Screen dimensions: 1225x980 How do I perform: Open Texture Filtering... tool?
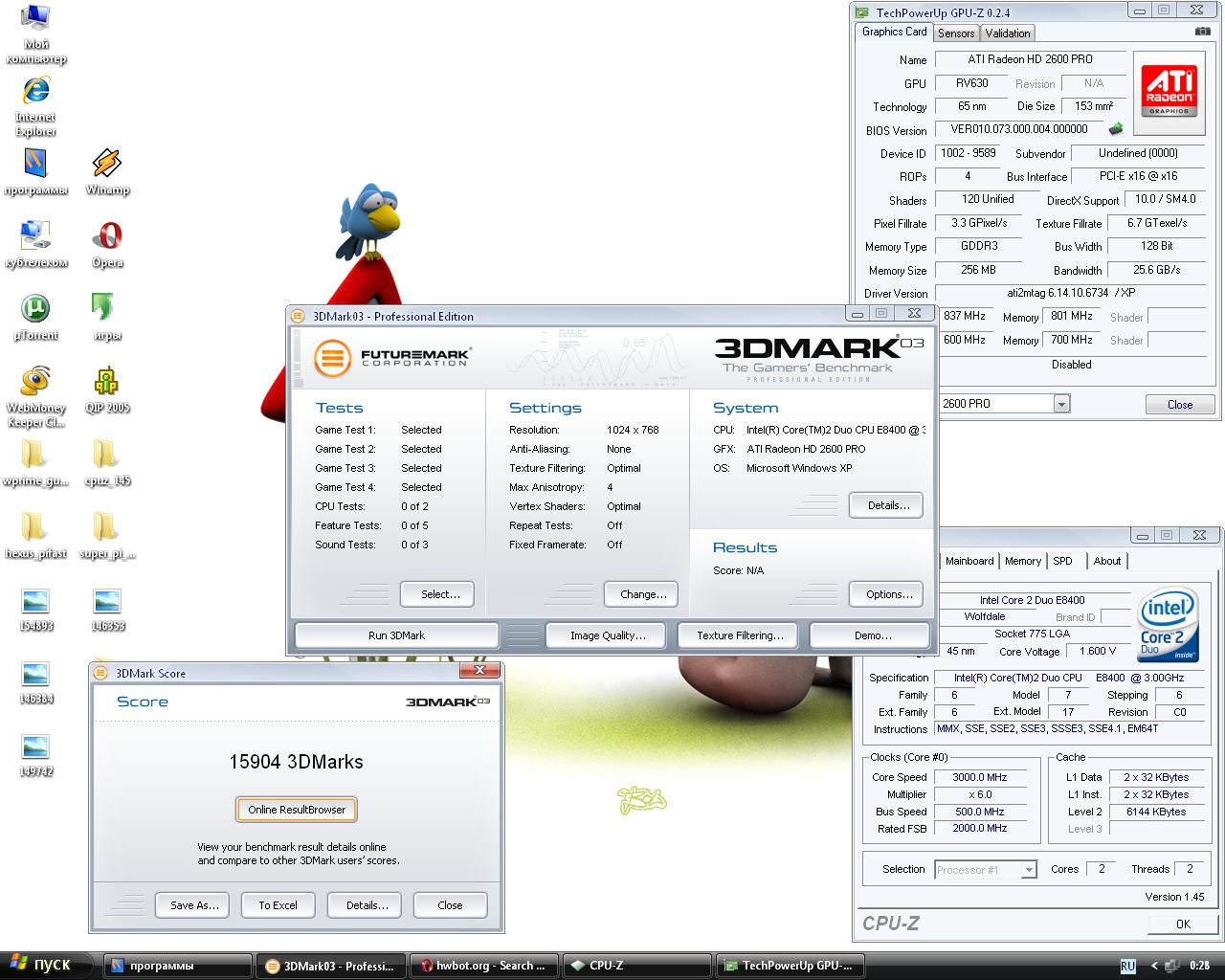click(740, 635)
